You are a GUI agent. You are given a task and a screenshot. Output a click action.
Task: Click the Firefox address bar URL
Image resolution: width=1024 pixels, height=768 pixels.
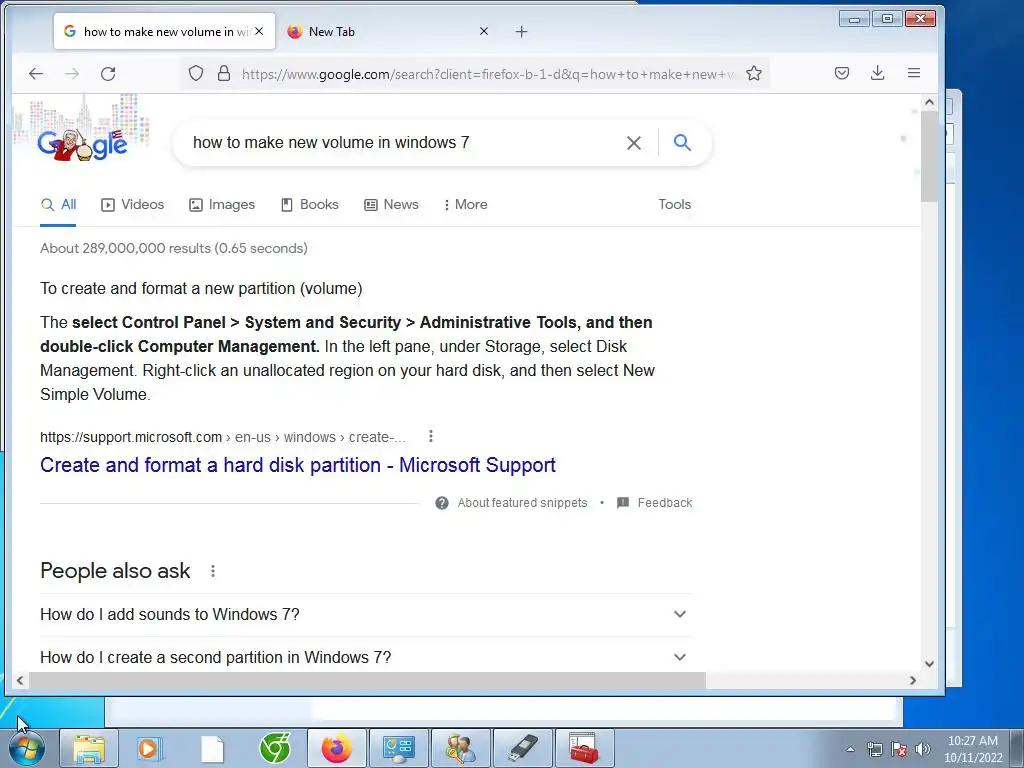pyautogui.click(x=487, y=74)
